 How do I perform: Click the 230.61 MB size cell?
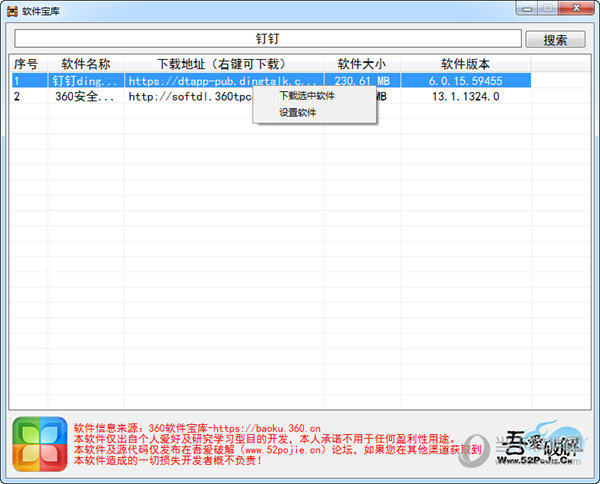(x=362, y=81)
